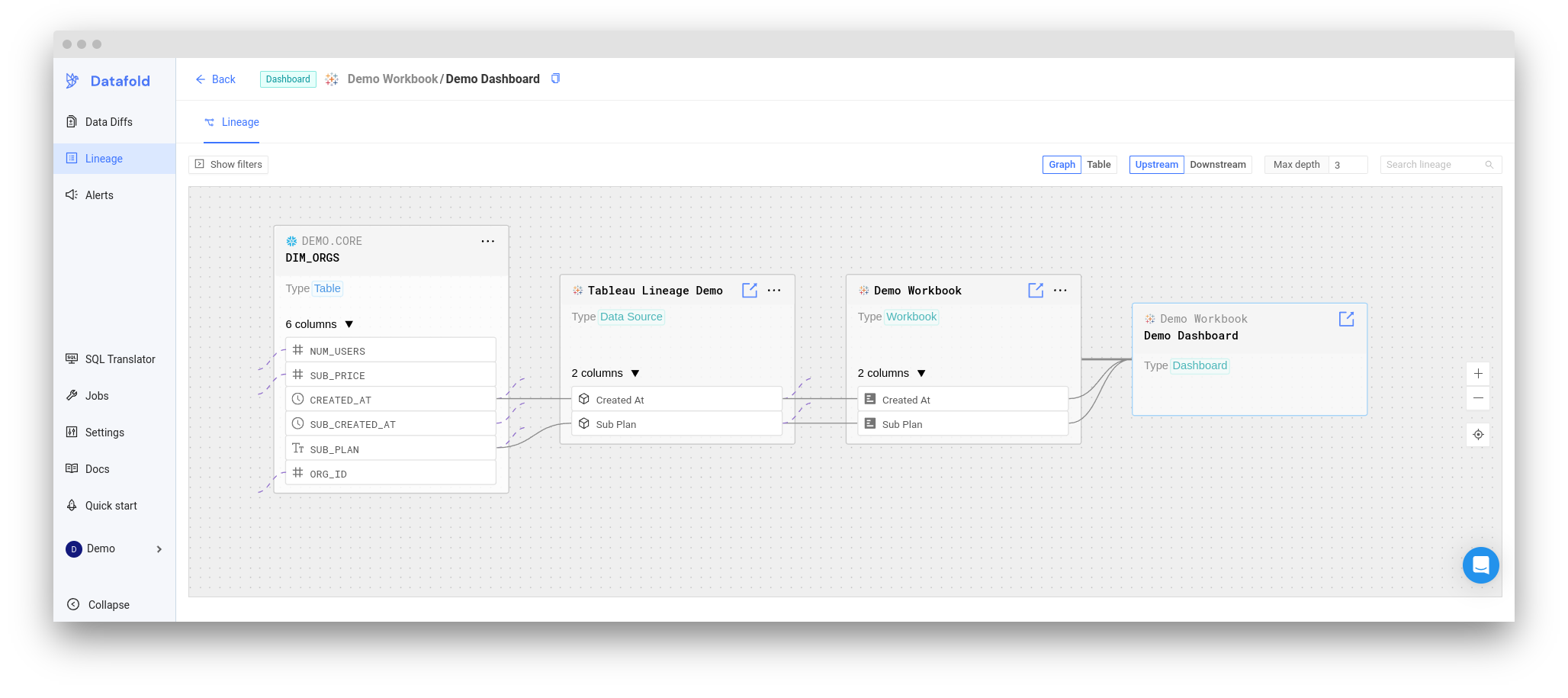Click the Tableau icon beside Demo Workbook breadcrumb
1568x698 pixels.
point(332,79)
